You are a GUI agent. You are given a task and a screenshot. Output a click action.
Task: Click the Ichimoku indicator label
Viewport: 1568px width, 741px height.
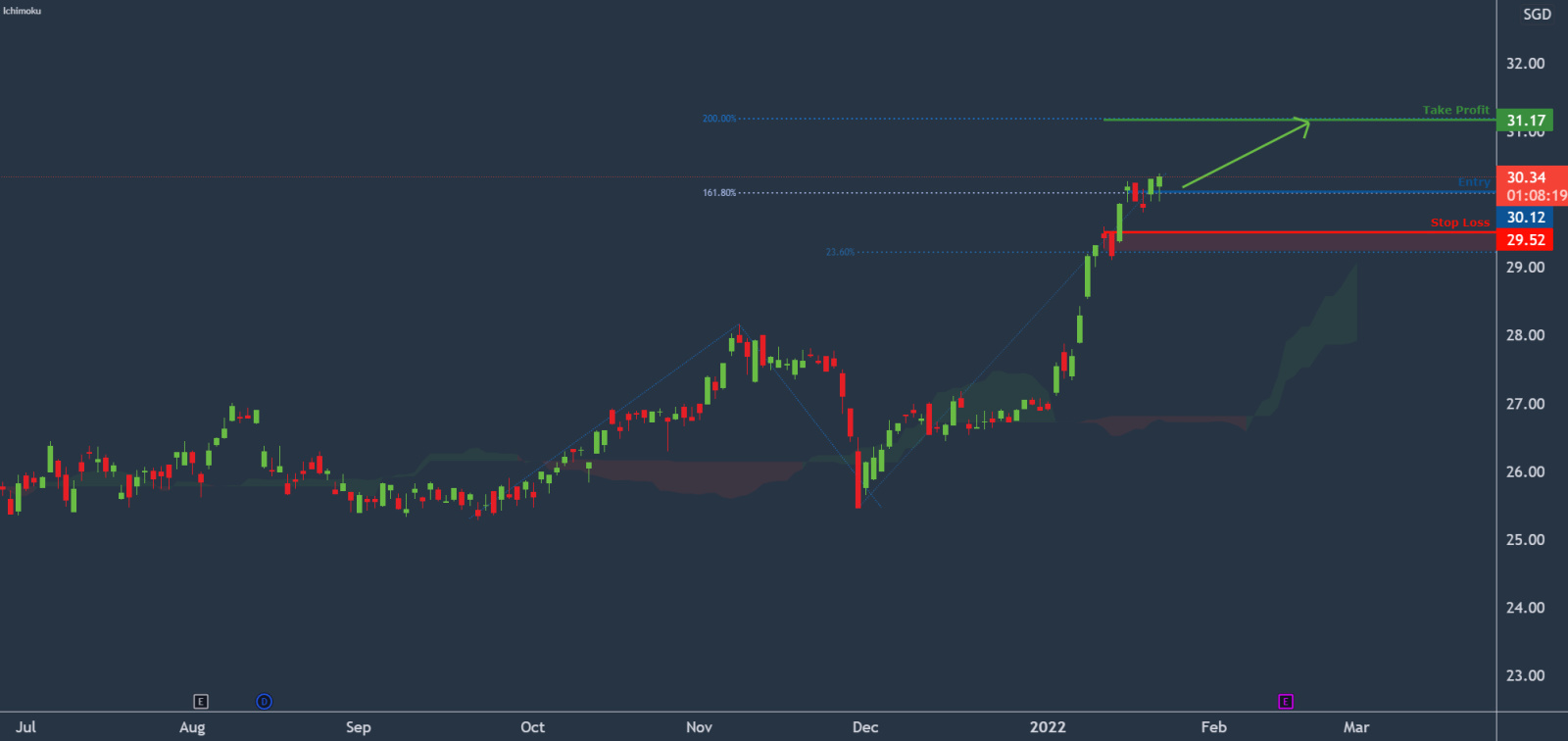coord(23,11)
